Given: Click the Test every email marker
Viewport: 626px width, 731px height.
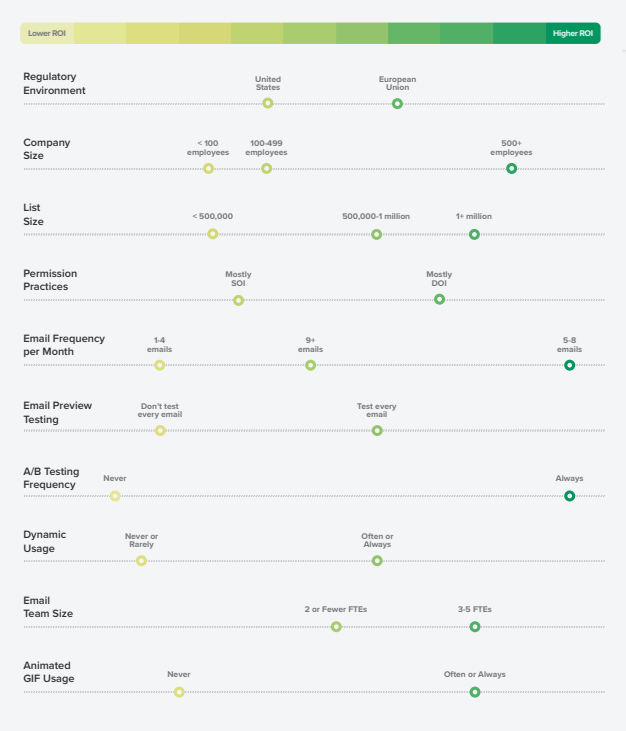Looking at the screenshot, I should (x=377, y=430).
